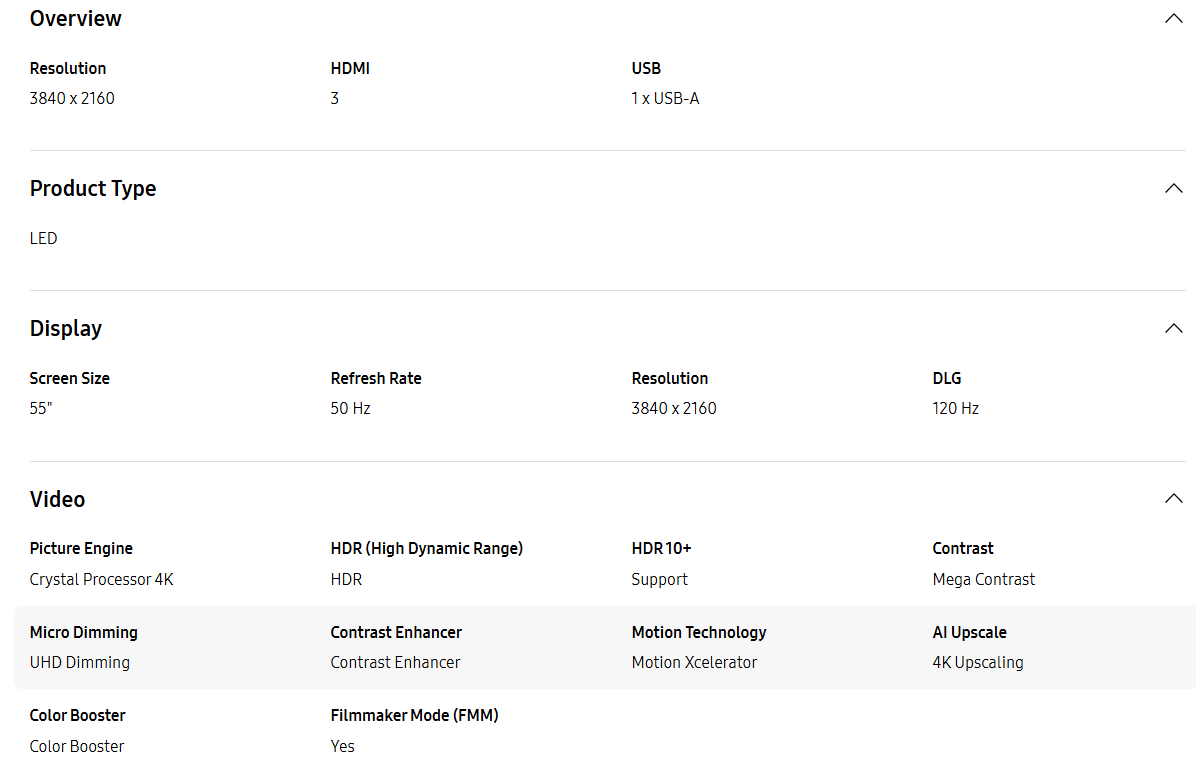Click the Product Type heading
The image size is (1196, 764).
93,188
